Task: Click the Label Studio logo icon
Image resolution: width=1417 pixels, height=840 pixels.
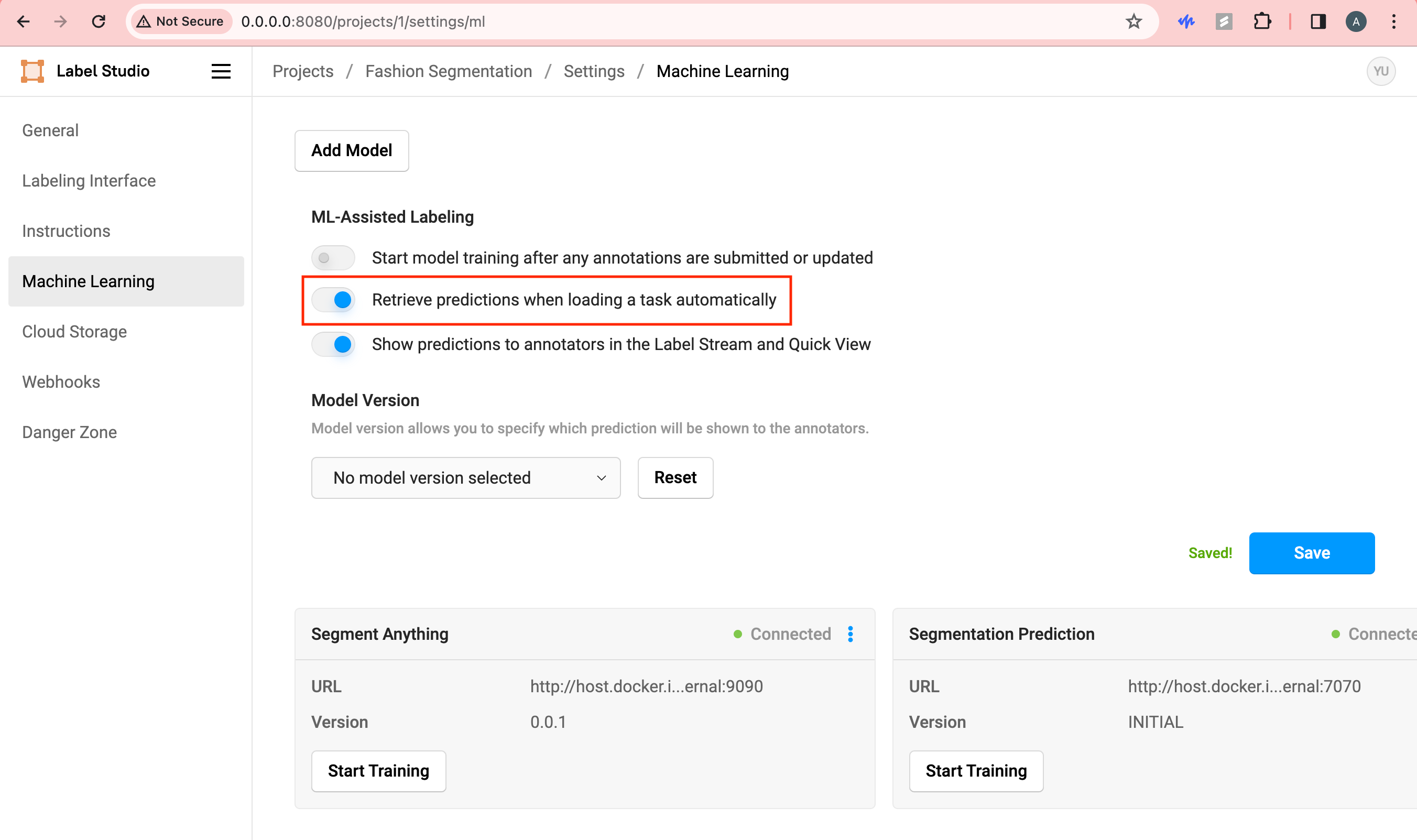Action: pos(32,71)
